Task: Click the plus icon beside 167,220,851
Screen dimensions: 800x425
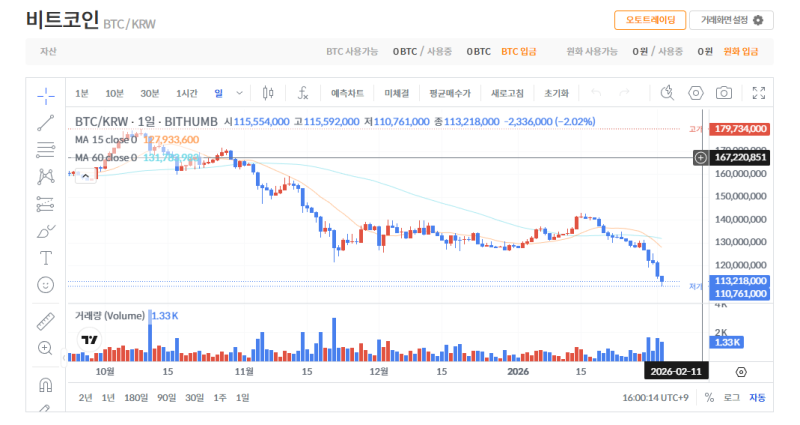Action: click(701, 158)
